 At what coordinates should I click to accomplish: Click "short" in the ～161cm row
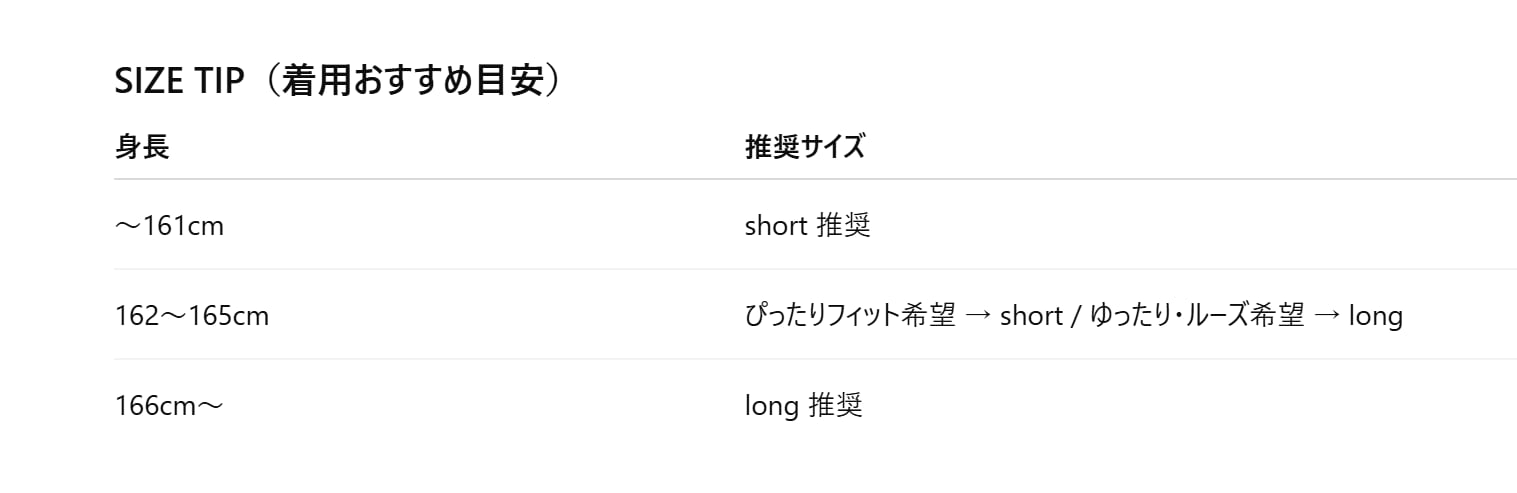point(775,227)
